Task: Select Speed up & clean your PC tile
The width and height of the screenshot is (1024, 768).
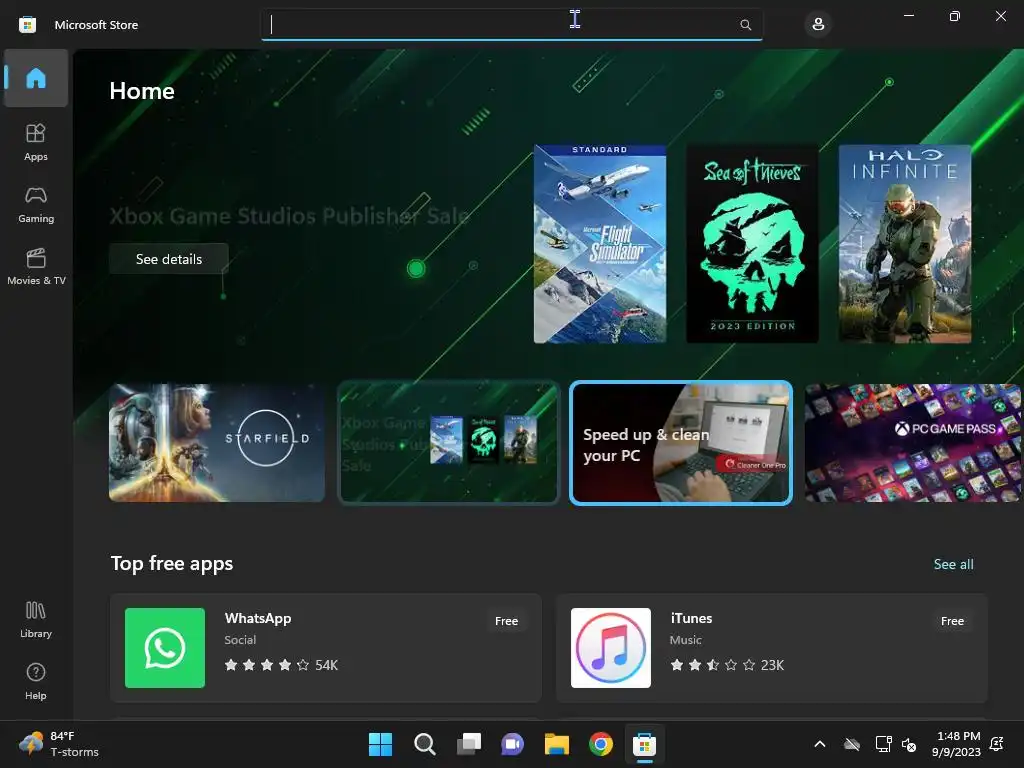Action: click(x=681, y=443)
